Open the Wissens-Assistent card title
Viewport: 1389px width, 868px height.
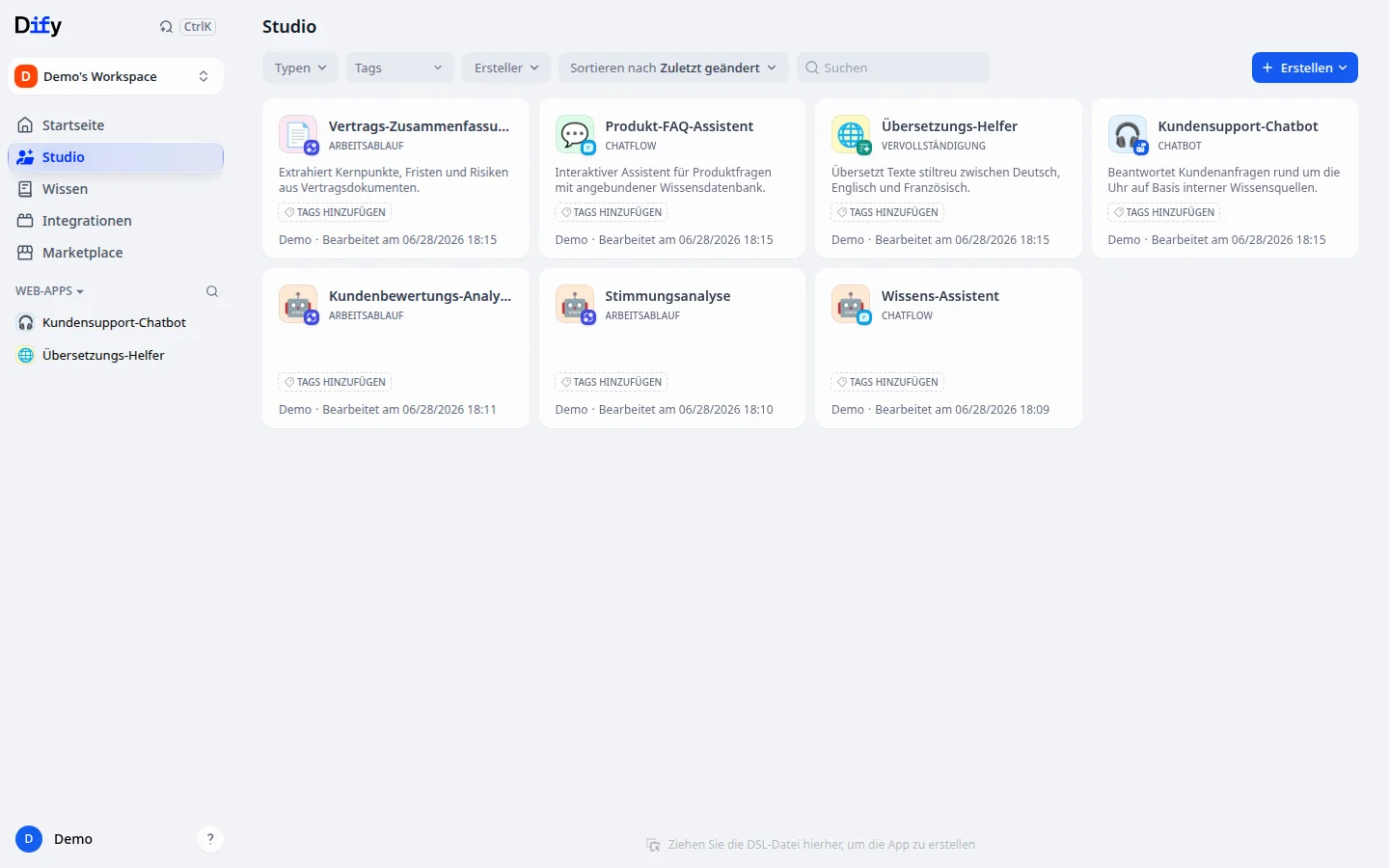[940, 296]
